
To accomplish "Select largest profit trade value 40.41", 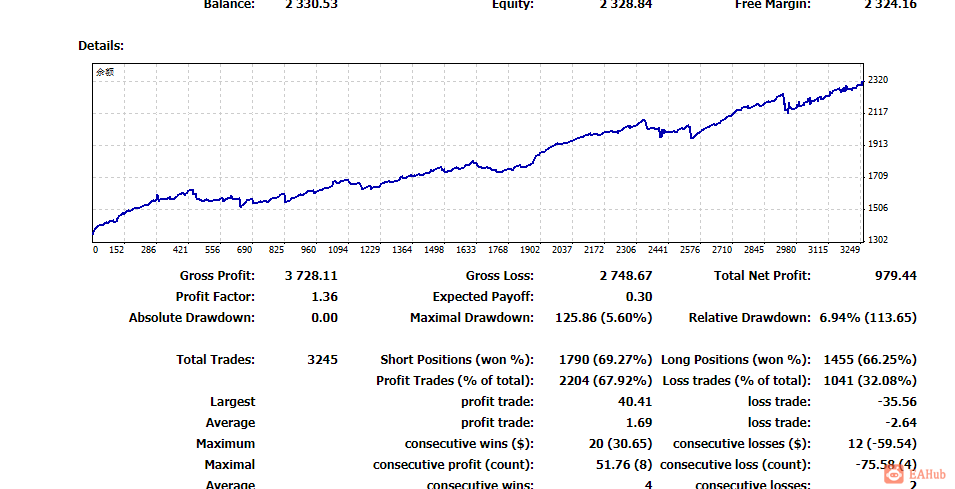I will coord(635,402).
